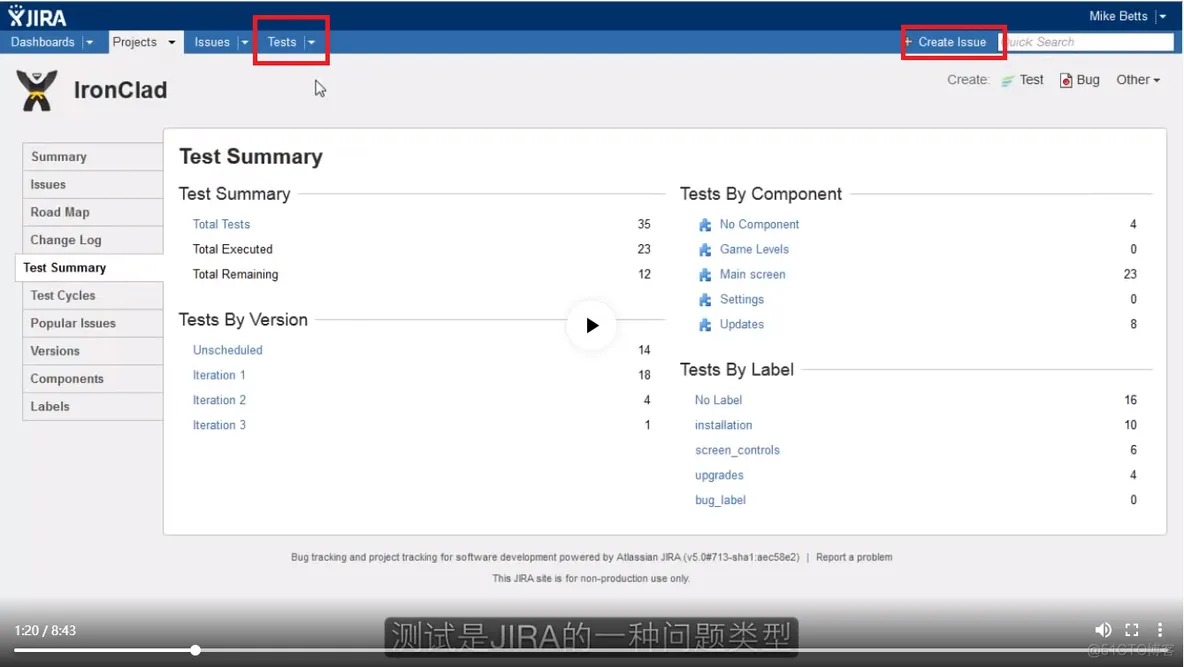Click the Settings component icon
The height and width of the screenshot is (667, 1184).
pyautogui.click(x=705, y=300)
